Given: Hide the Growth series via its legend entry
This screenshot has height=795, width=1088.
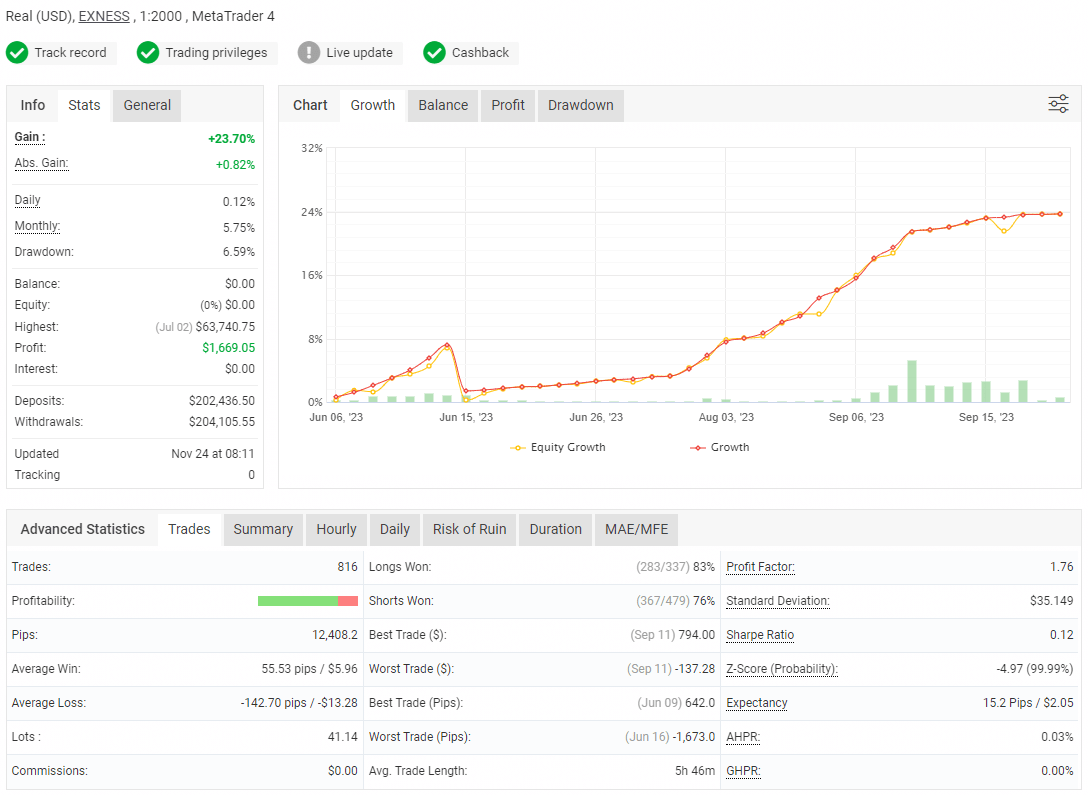Looking at the screenshot, I should [x=721, y=447].
